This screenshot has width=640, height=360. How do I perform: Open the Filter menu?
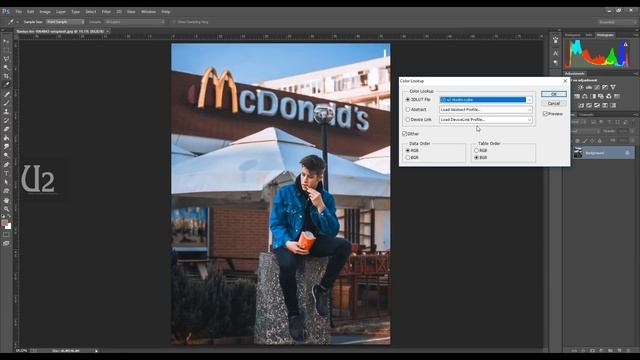click(106, 12)
